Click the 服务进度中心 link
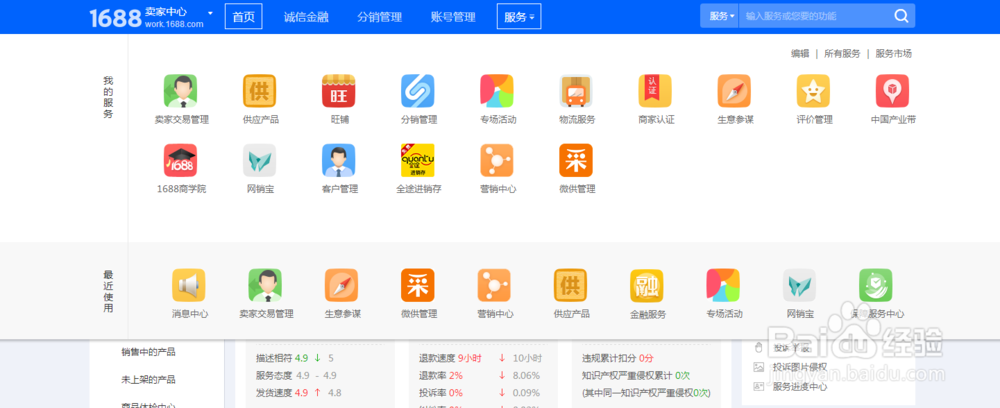The width and height of the screenshot is (1000, 408). [x=800, y=386]
